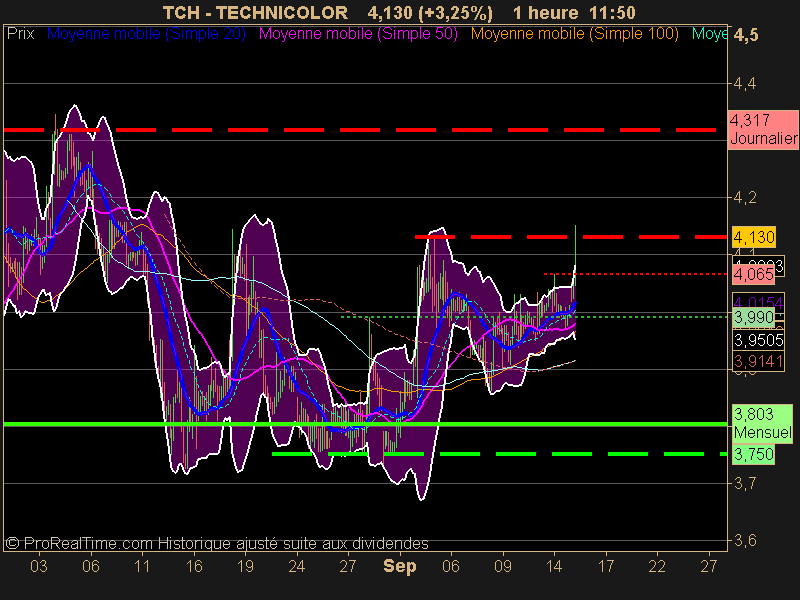Click the "16" date axis label
The height and width of the screenshot is (600, 800).
pos(194,566)
